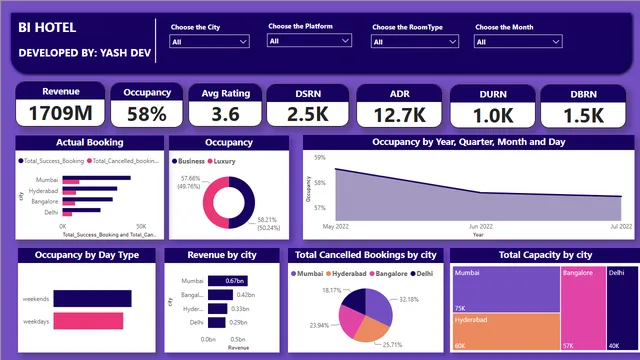Open the Choose the RoomType dropdown
Viewport: 640px width, 360px height.
415,42
